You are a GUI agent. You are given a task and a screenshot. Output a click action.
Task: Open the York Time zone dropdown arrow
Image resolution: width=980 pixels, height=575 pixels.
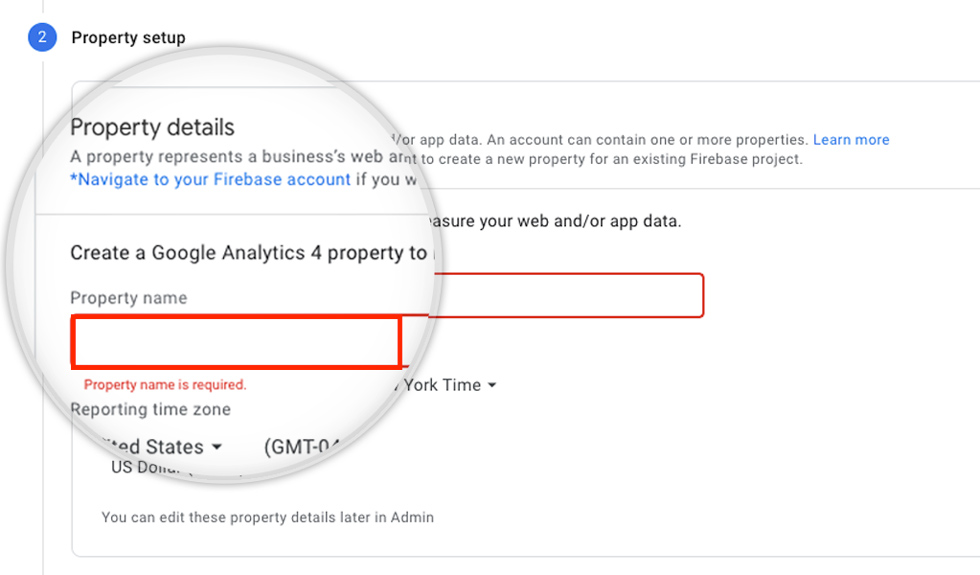click(492, 386)
